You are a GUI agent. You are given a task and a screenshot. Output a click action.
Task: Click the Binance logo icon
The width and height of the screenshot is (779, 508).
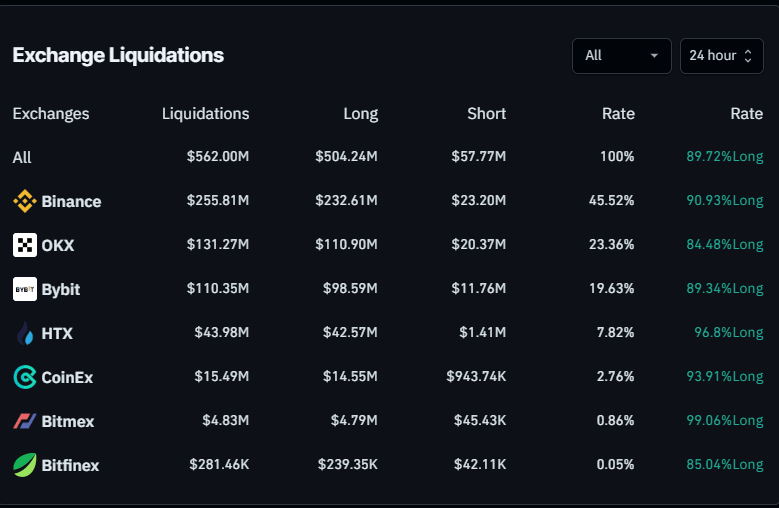24,201
